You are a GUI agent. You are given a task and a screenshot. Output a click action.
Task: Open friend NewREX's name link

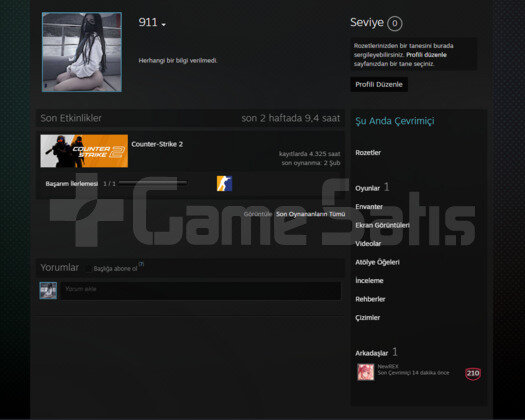coord(388,366)
